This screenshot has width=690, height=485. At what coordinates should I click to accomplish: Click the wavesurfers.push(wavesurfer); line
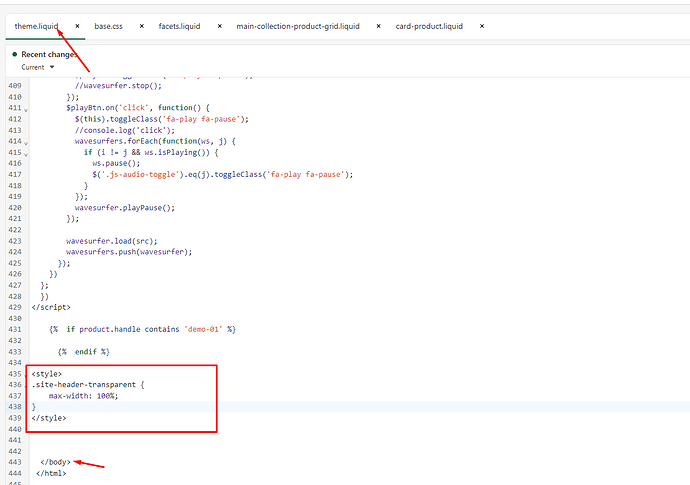point(129,252)
